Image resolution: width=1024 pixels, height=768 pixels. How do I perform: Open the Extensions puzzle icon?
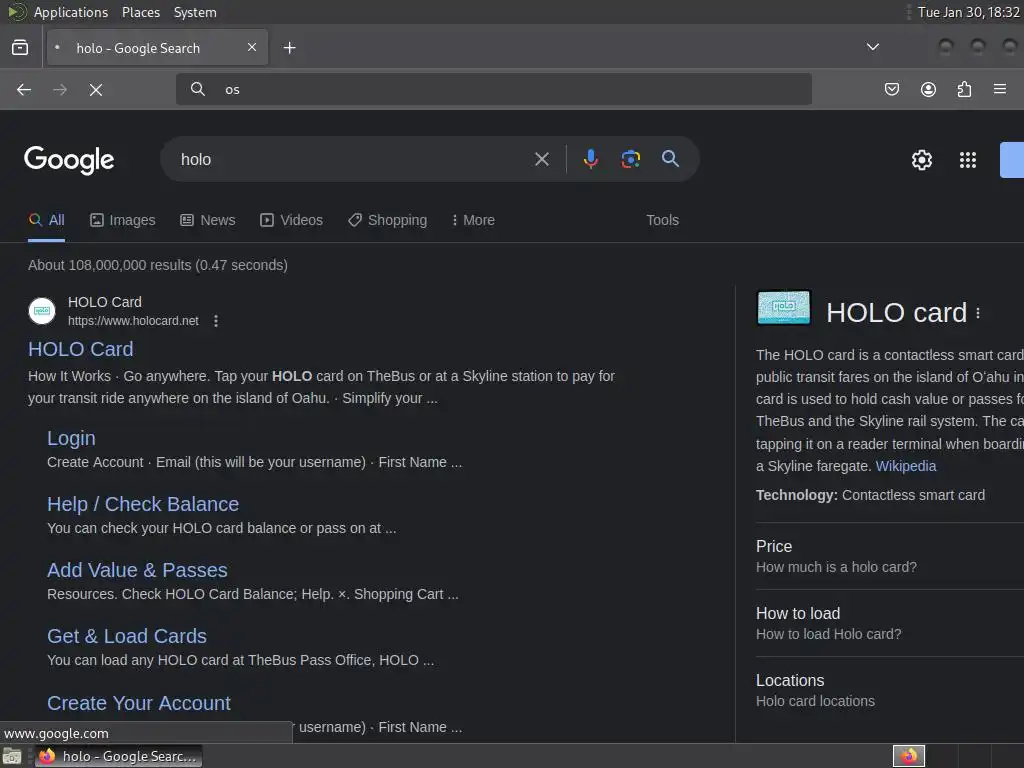tap(964, 89)
